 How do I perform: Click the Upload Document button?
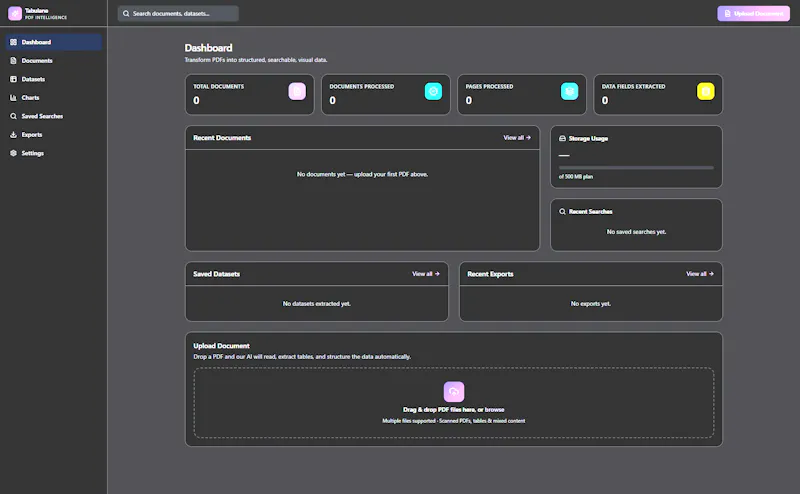tap(754, 14)
